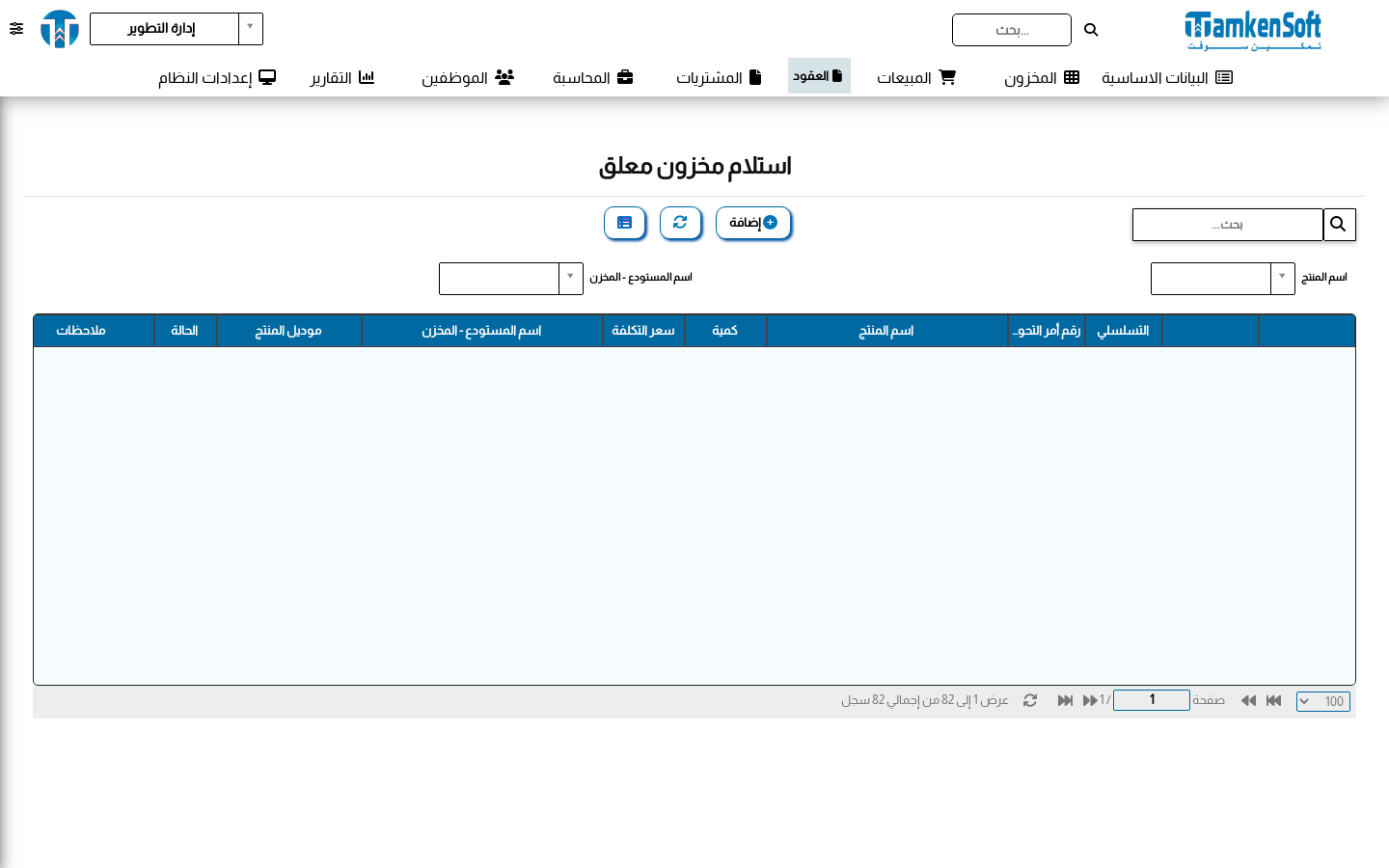The height and width of the screenshot is (868, 1389).
Task: Click the refresh button beside إضافة
Action: [680, 223]
